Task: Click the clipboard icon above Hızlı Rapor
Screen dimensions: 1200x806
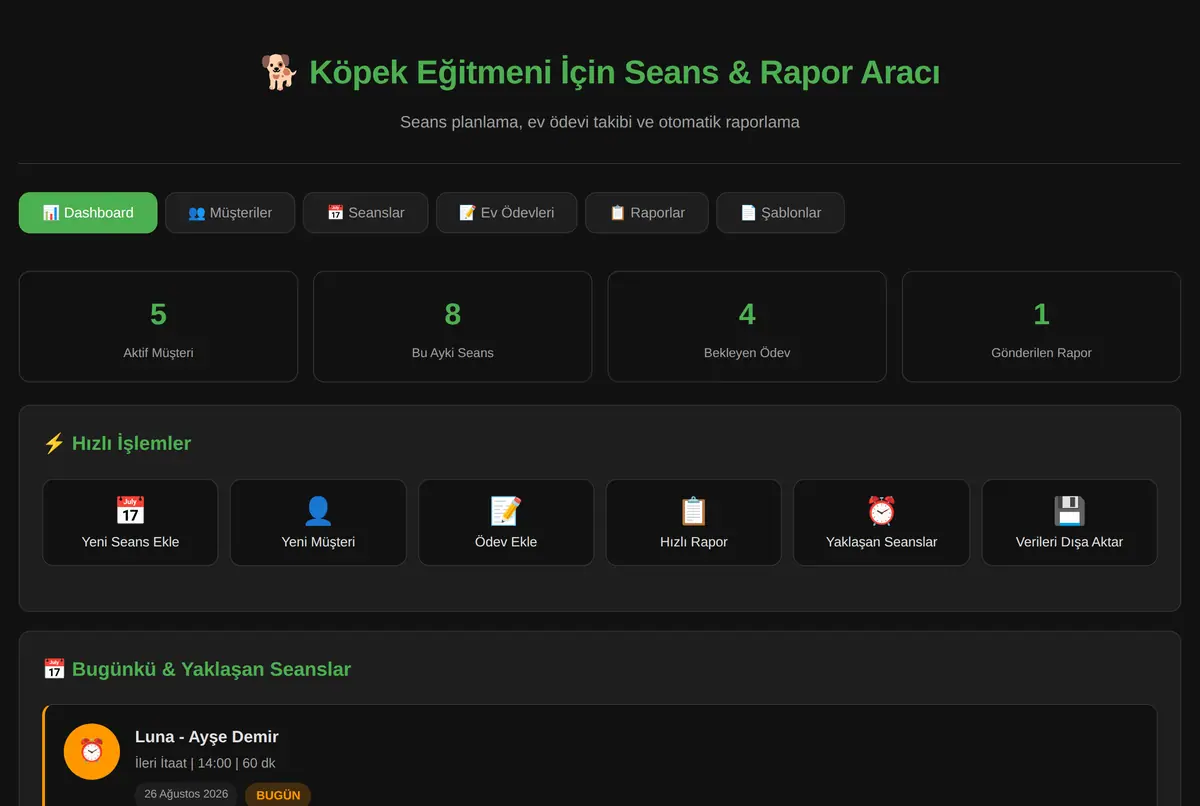Action: (694, 511)
